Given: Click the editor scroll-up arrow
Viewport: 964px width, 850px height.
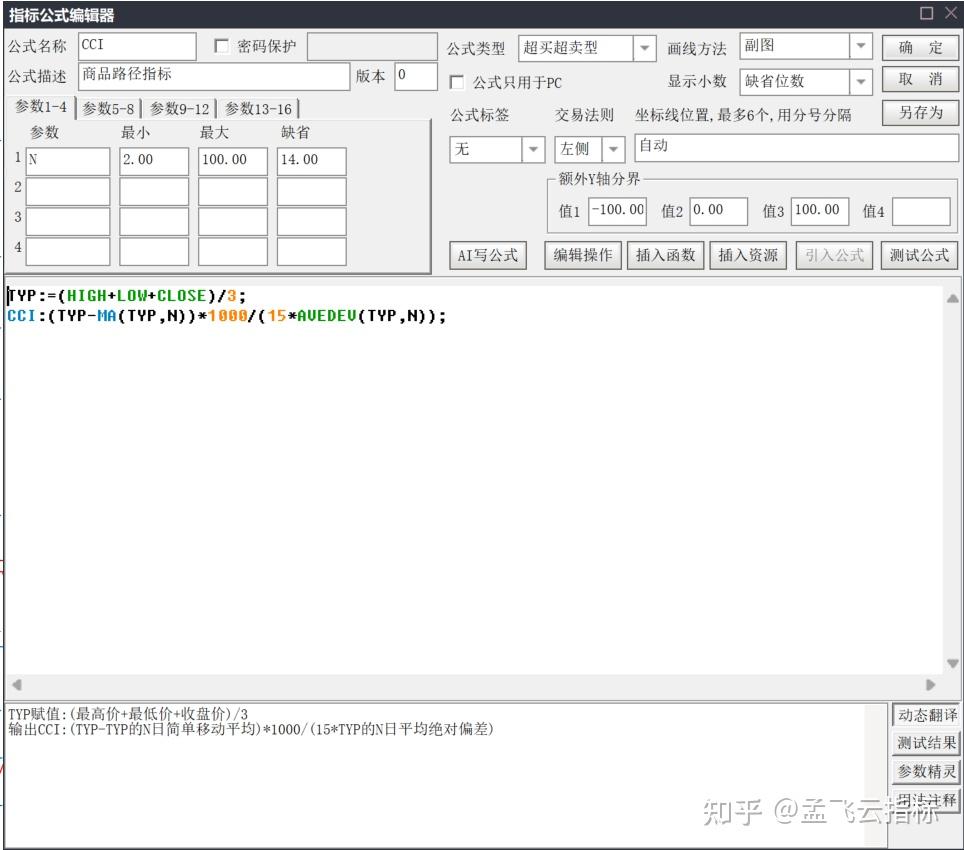Looking at the screenshot, I should point(952,299).
